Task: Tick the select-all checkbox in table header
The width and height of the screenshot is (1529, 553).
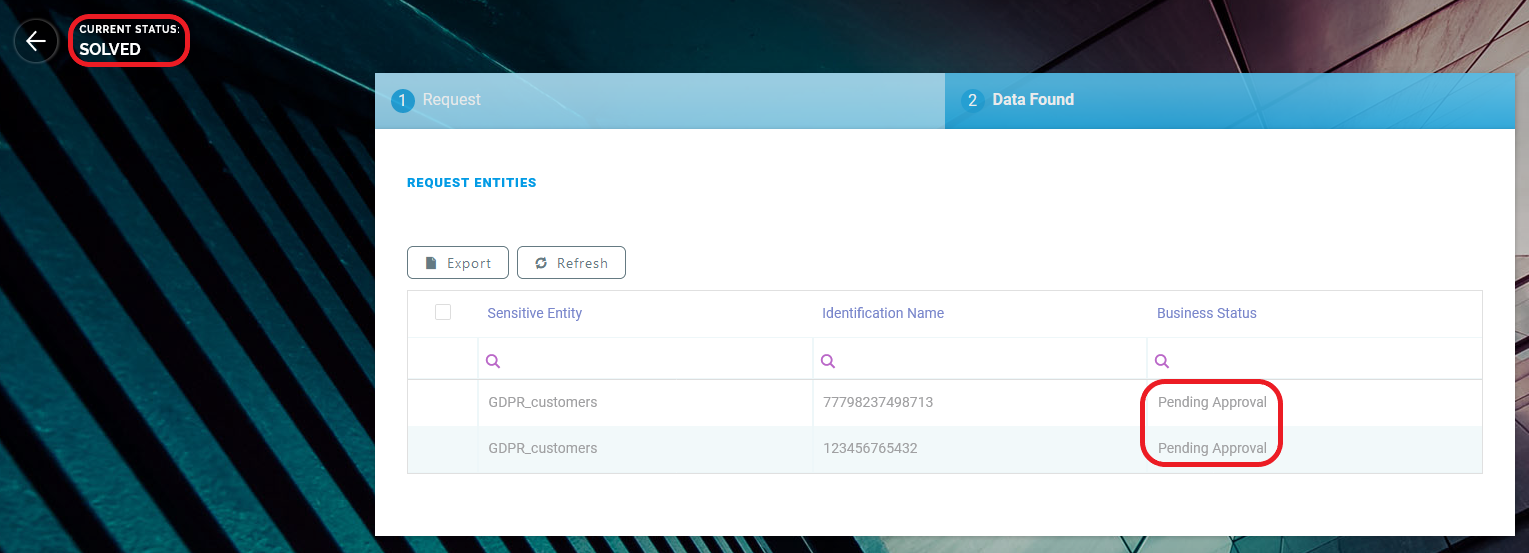Action: tap(443, 312)
